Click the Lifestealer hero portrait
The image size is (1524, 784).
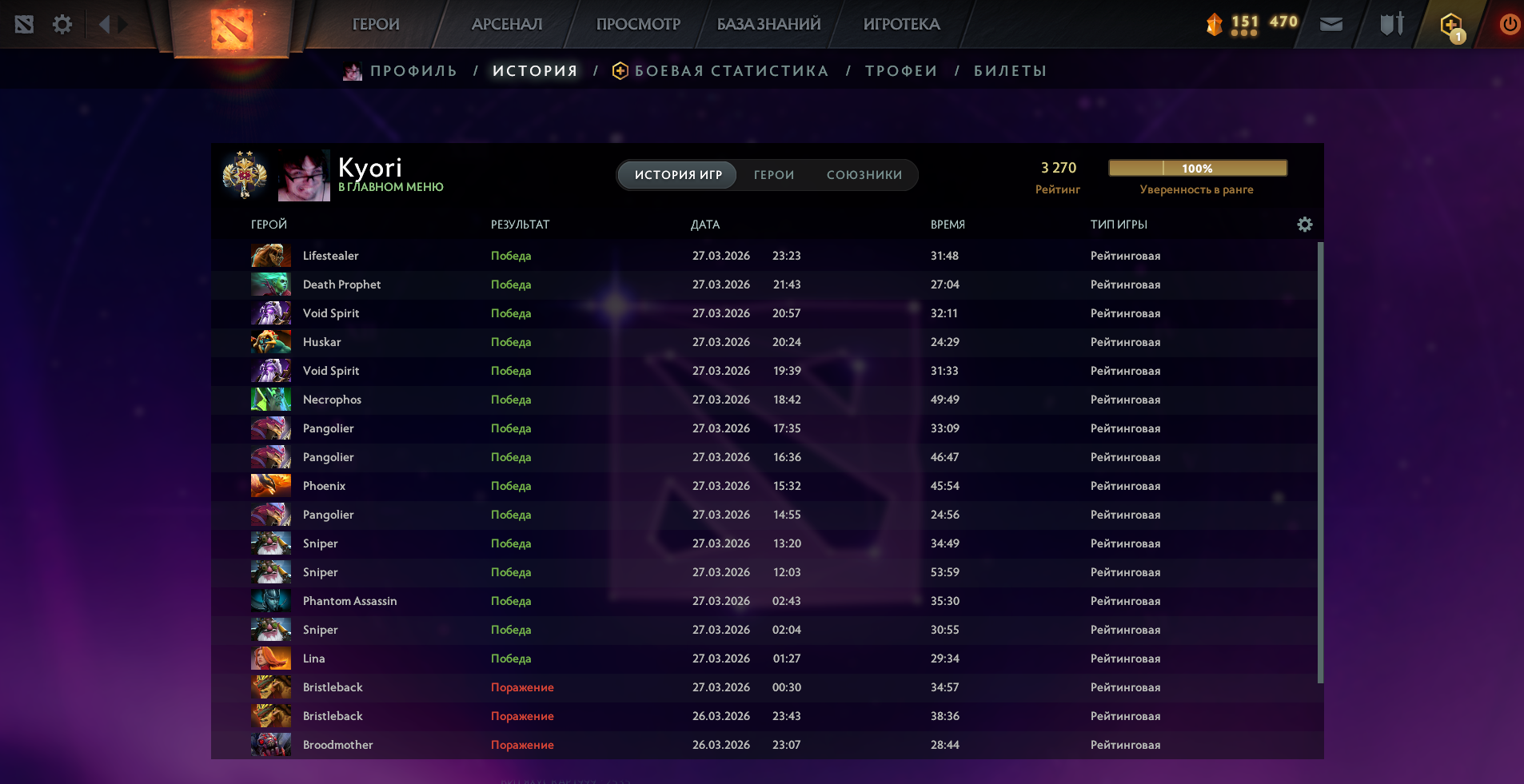coord(271,256)
